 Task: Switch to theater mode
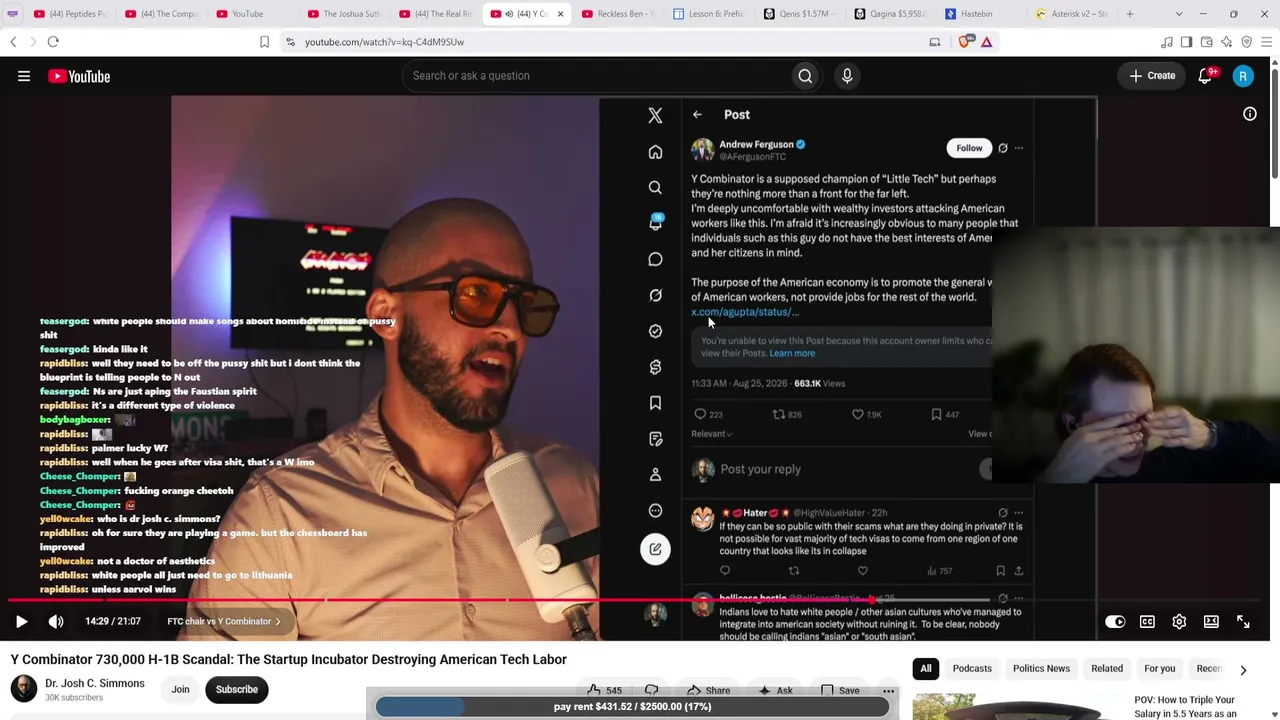point(1211,622)
